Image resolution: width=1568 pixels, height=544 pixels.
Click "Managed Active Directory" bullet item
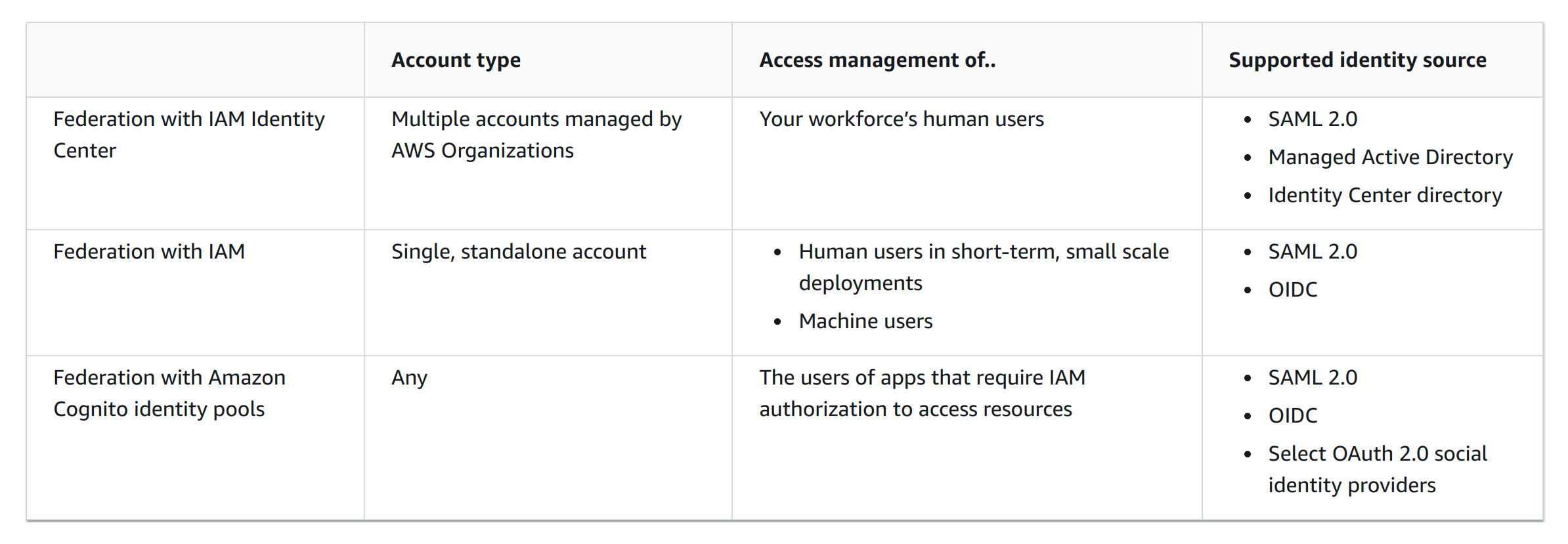(1390, 157)
